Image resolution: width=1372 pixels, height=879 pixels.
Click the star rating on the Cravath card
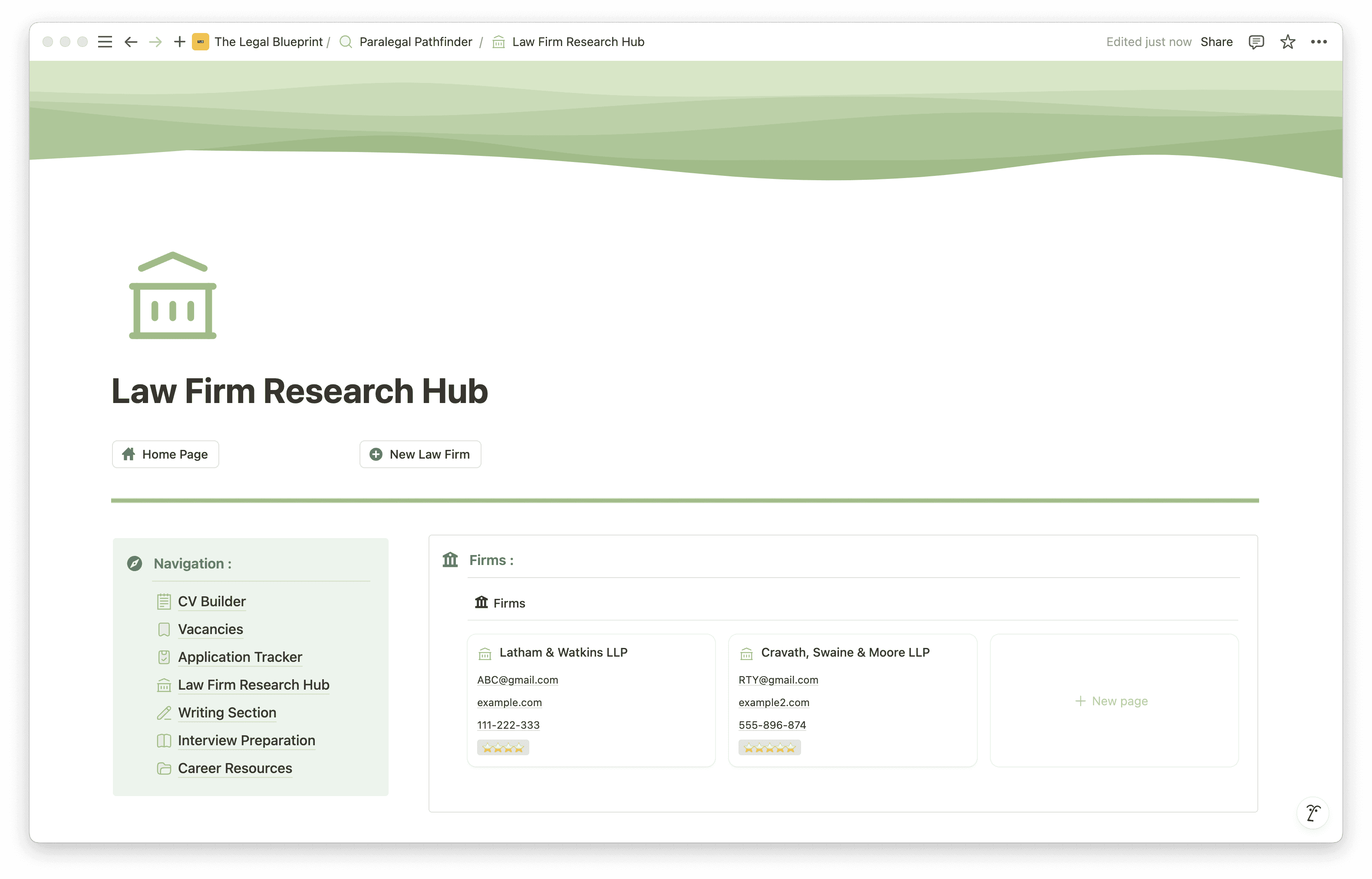point(769,748)
